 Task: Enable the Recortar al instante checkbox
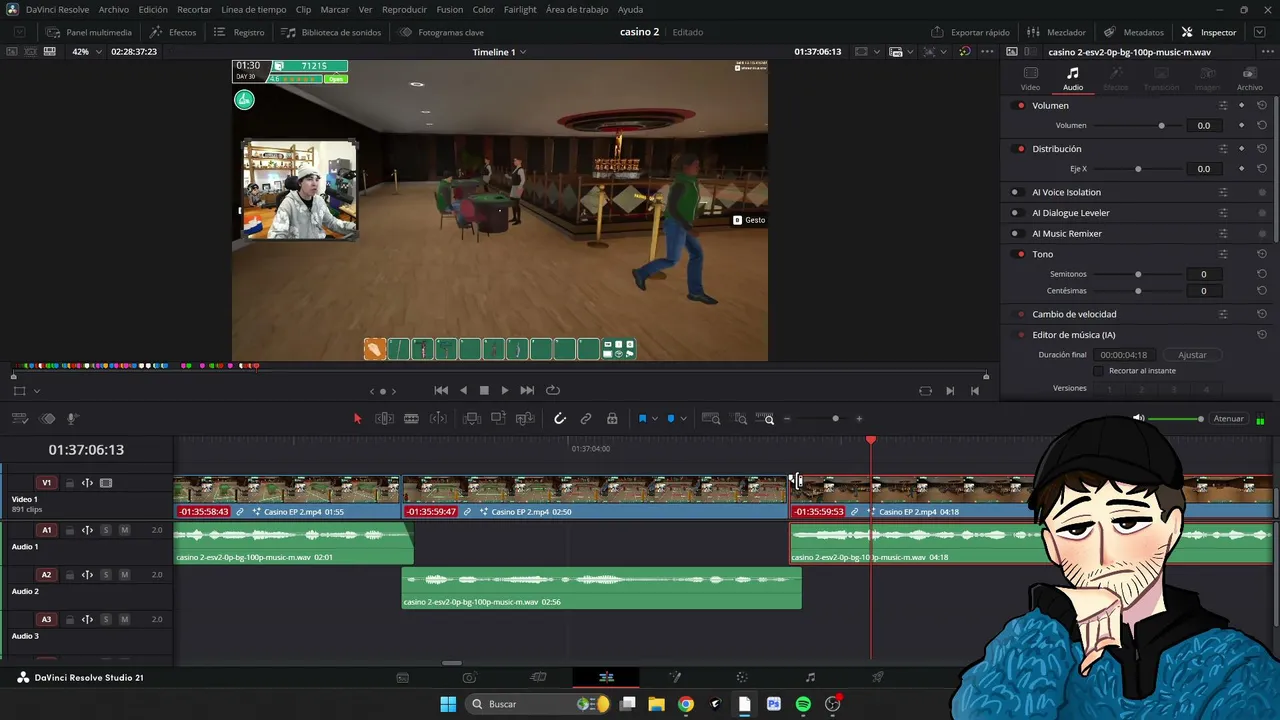(x=1098, y=371)
